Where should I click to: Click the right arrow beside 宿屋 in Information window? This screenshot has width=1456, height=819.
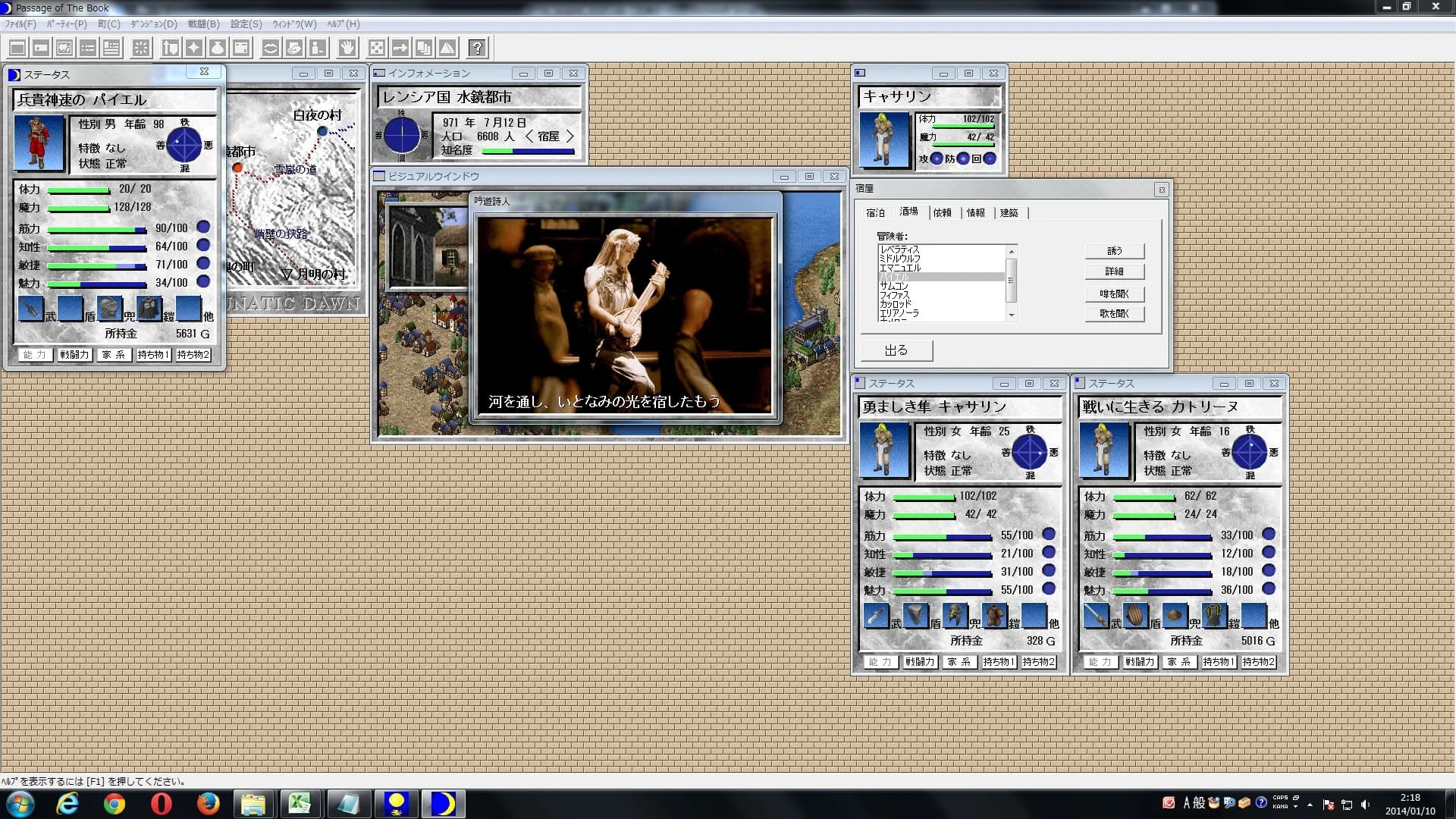click(x=570, y=136)
